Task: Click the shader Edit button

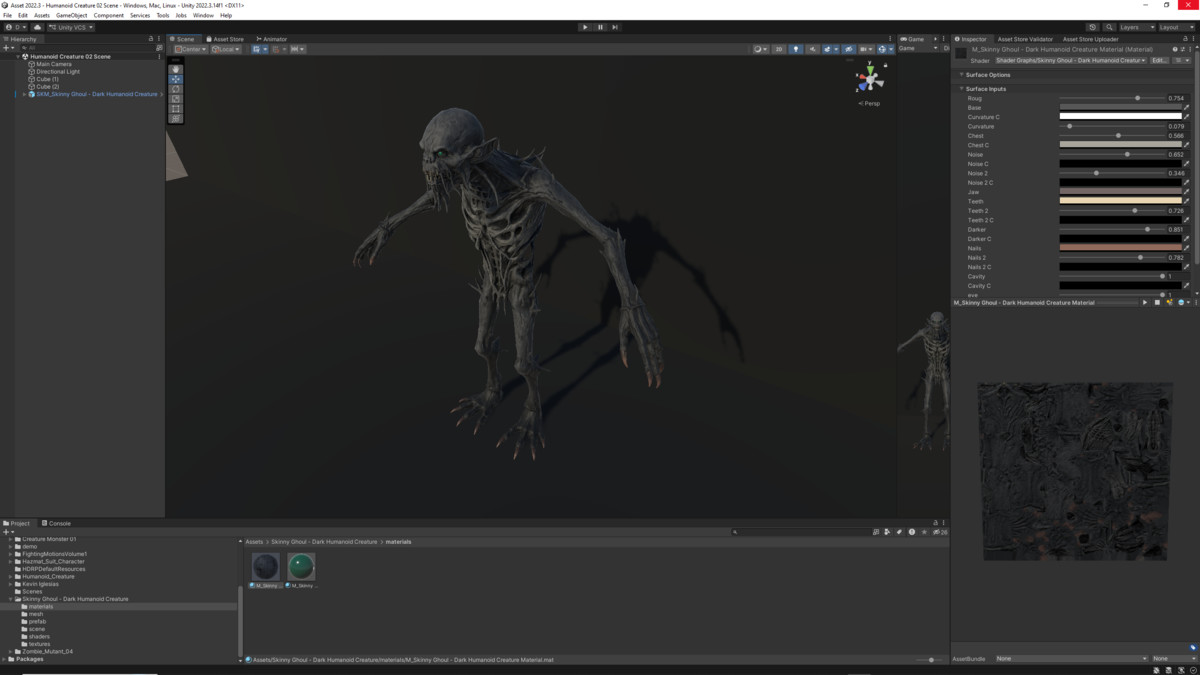Action: tap(1159, 60)
